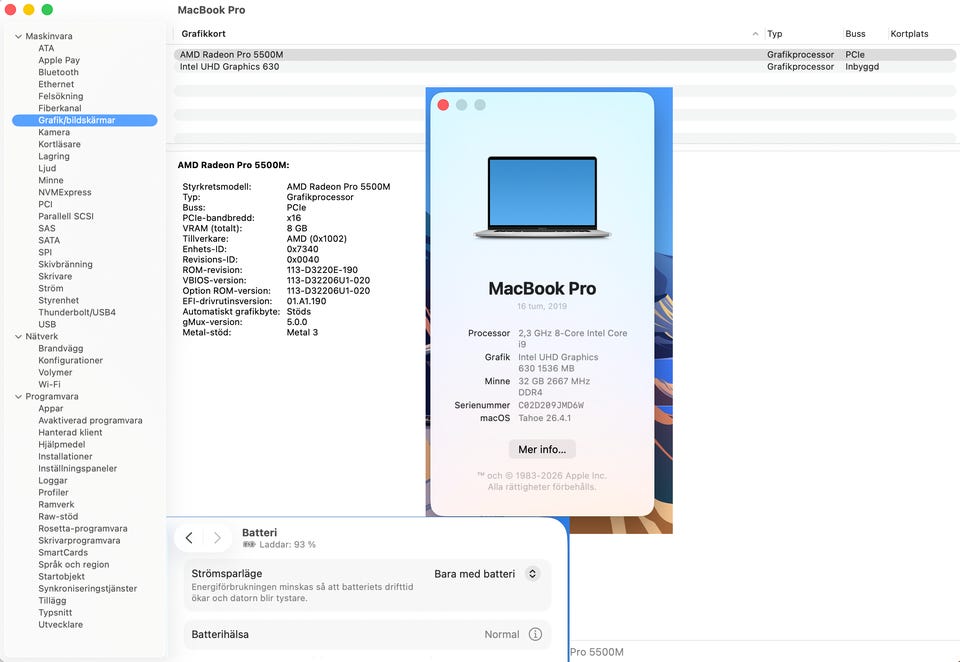
Task: Select Grafik/bildskärmar in the sidebar
Action: point(84,120)
